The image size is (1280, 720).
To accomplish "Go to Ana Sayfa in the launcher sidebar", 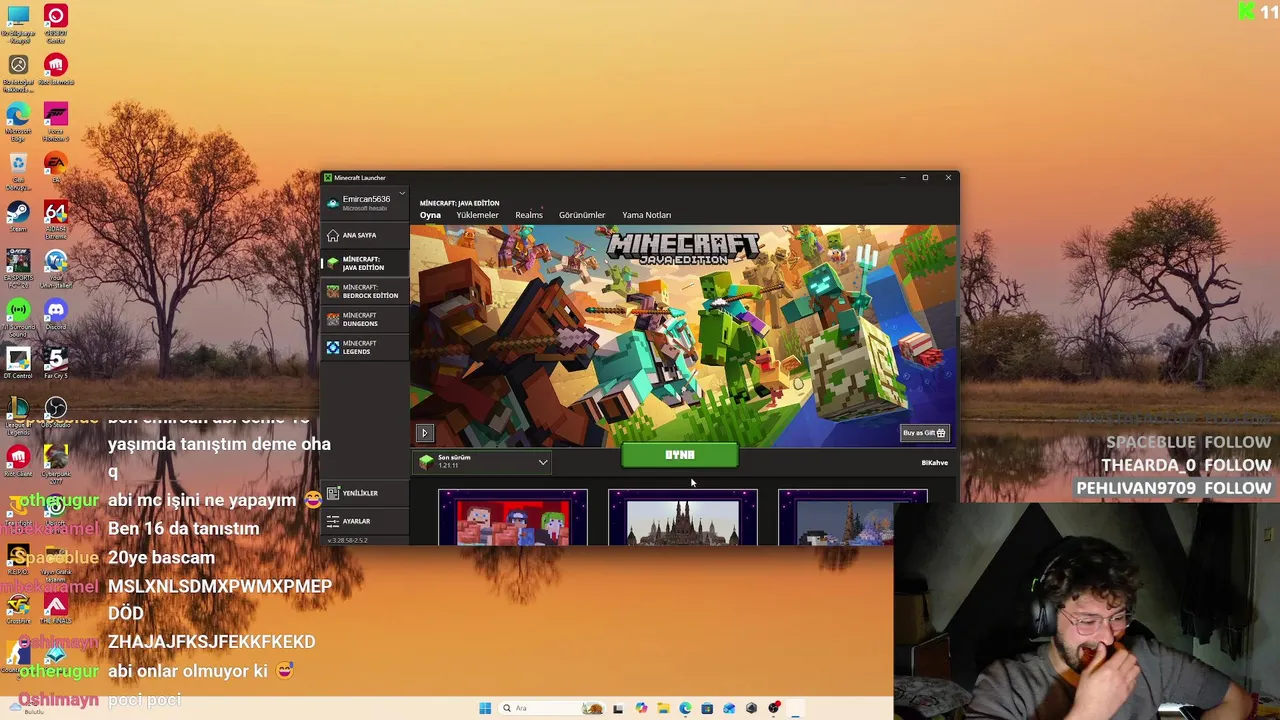I will pyautogui.click(x=364, y=235).
